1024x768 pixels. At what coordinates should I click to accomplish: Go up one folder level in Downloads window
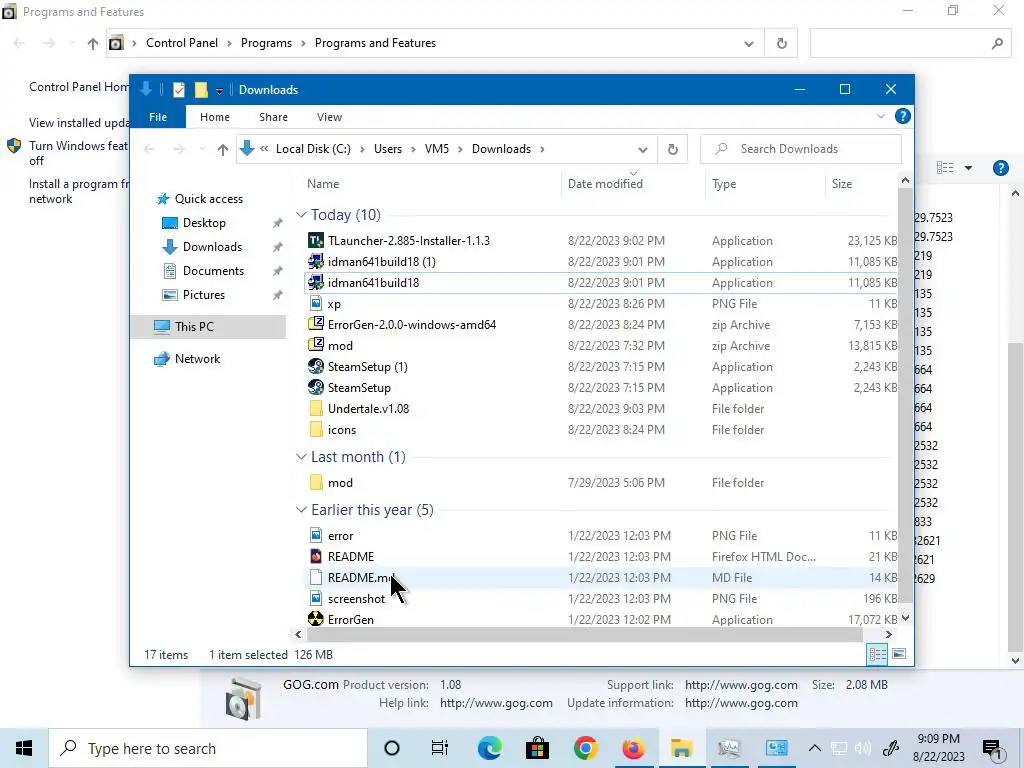click(223, 150)
